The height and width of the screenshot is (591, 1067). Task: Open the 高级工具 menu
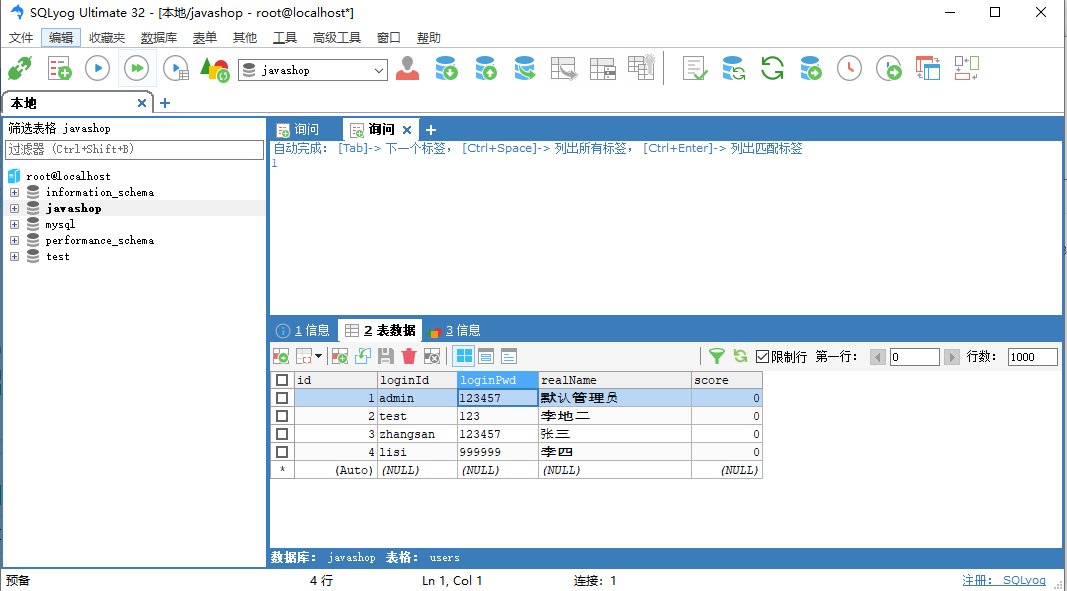(x=336, y=37)
